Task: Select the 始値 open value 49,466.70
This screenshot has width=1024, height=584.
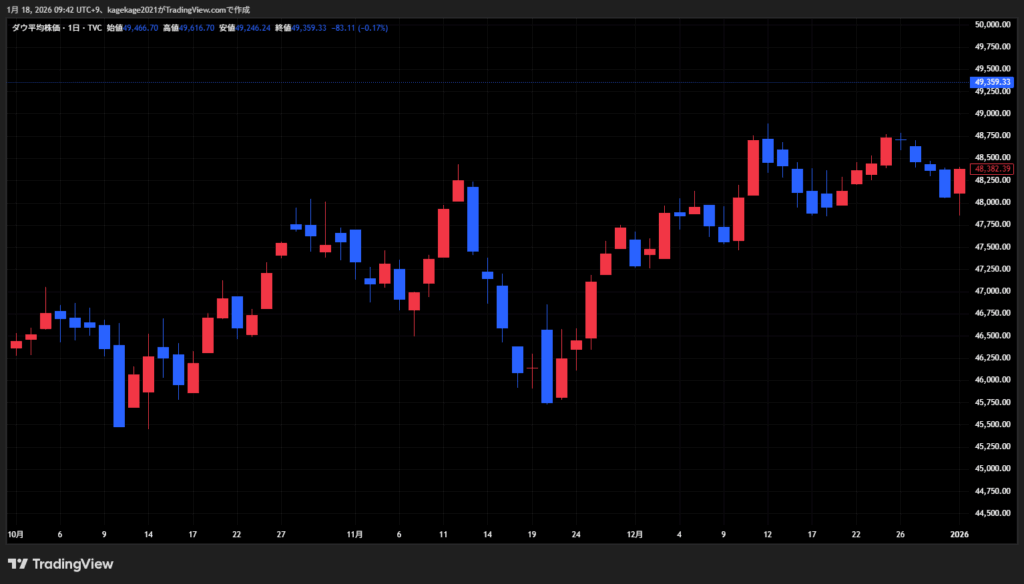Action: [141, 28]
